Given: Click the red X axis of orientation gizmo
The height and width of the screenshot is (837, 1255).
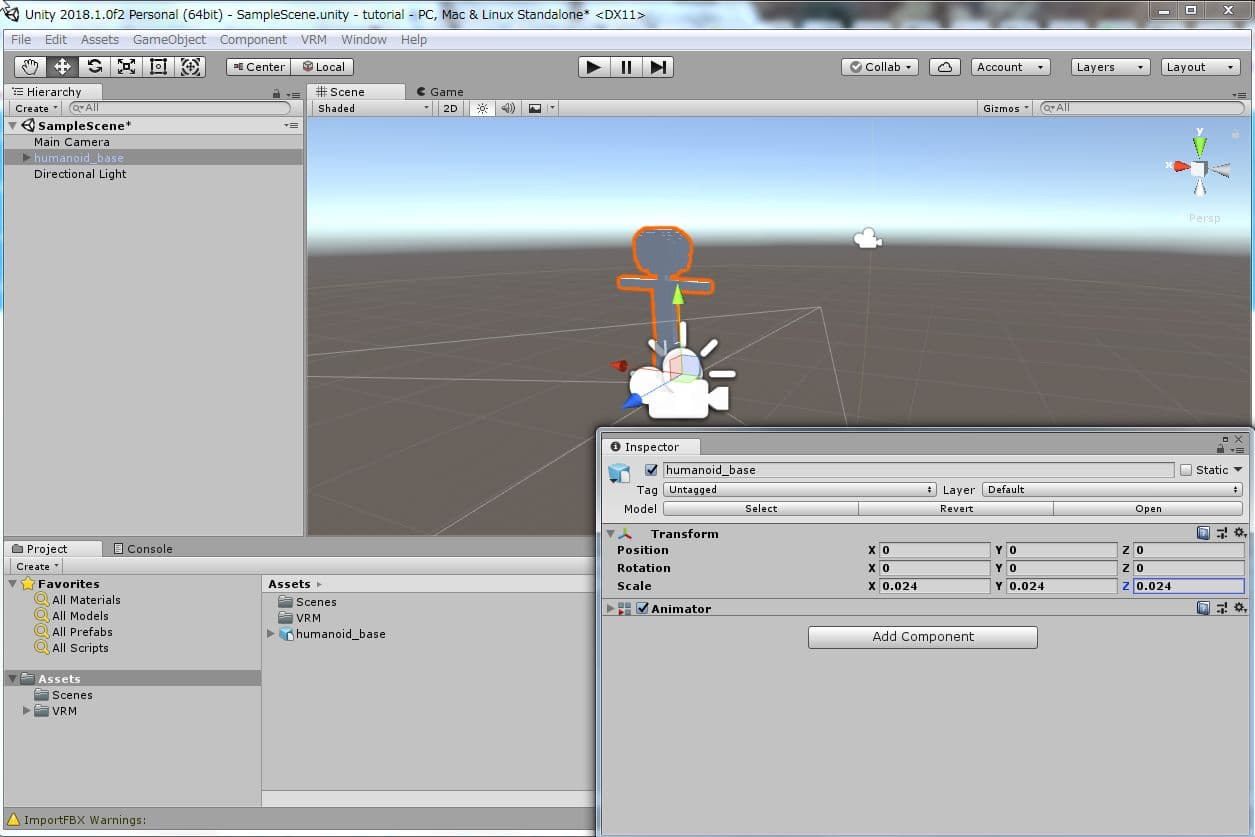Looking at the screenshot, I should [x=1181, y=167].
